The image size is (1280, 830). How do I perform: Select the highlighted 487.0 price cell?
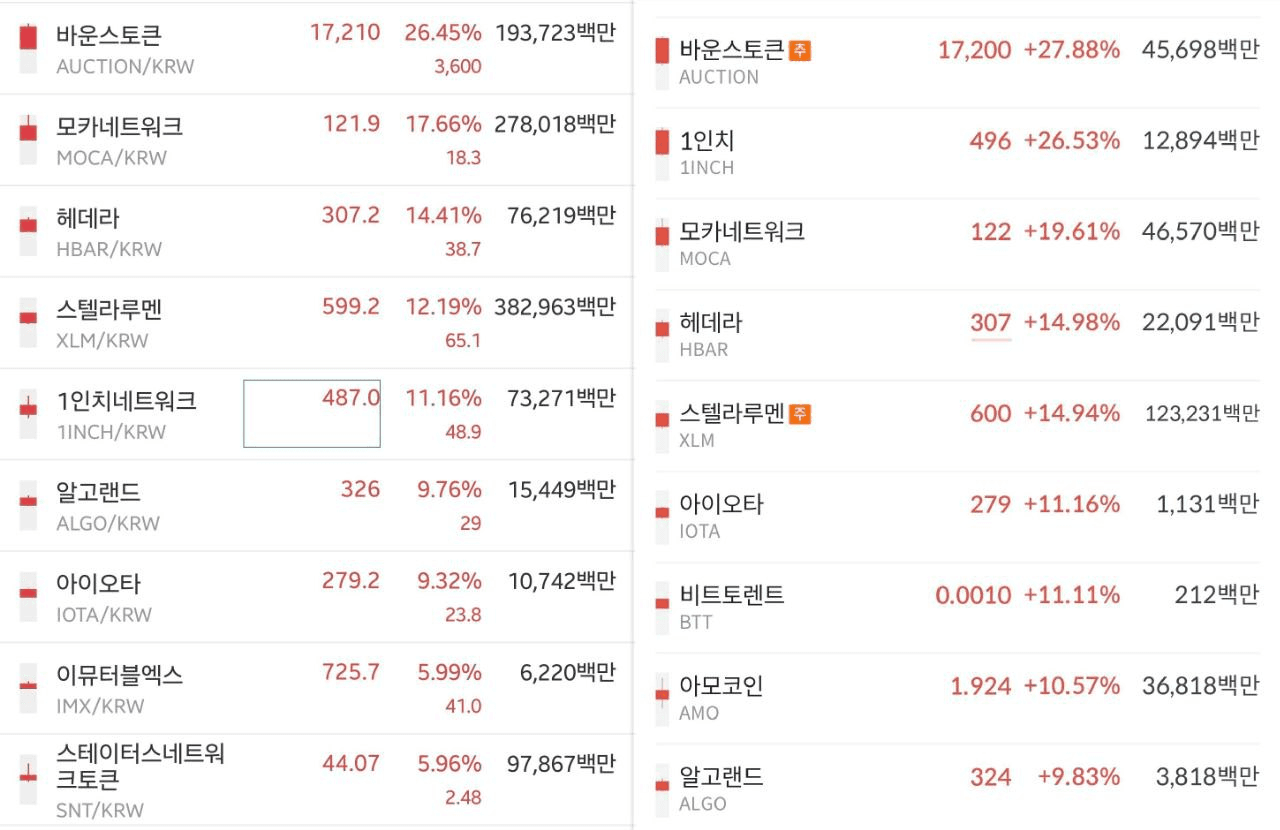click(312, 414)
